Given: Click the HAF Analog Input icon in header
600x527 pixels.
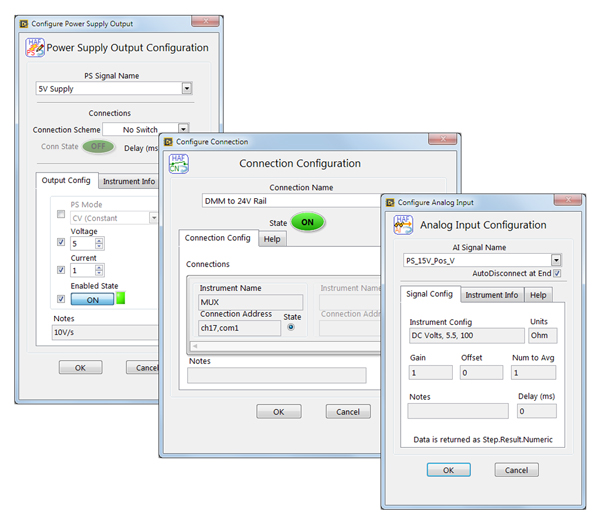Looking at the screenshot, I should tap(403, 225).
